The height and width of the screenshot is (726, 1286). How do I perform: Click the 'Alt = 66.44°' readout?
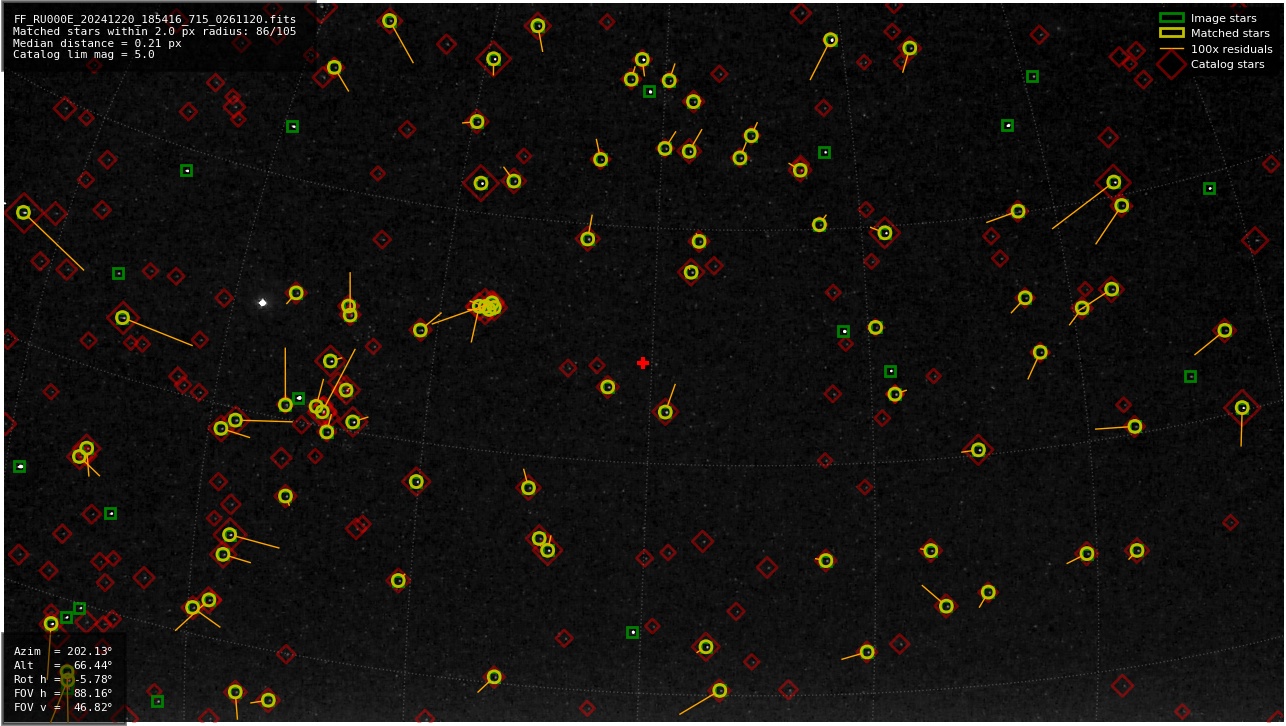pyautogui.click(x=63, y=665)
